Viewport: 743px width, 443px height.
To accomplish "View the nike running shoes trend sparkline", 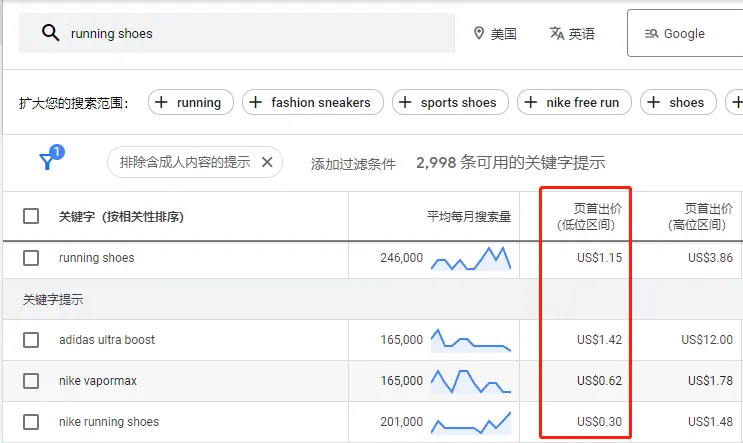I will [x=470, y=422].
